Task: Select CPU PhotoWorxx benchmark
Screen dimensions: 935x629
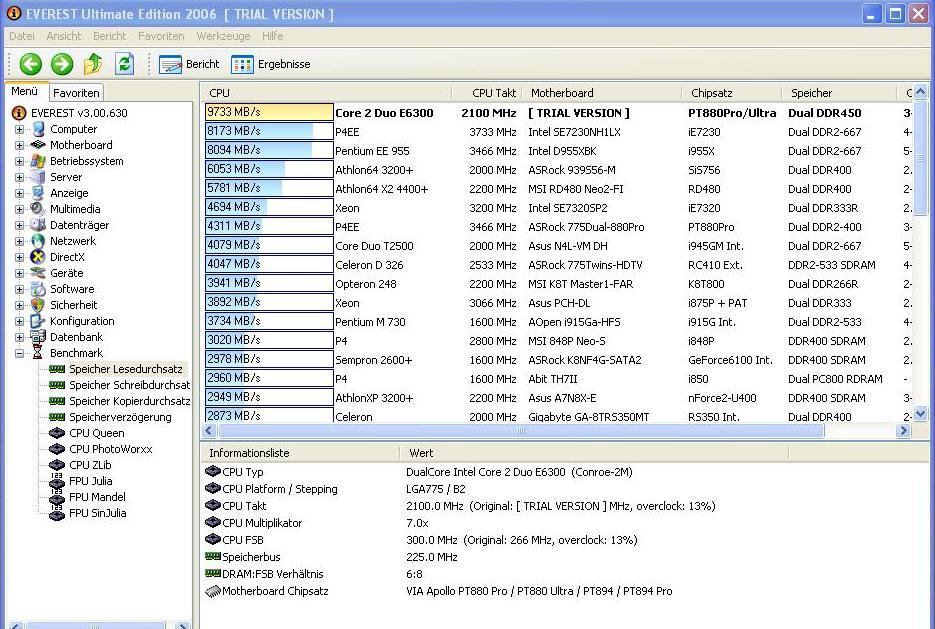Action: 110,449
